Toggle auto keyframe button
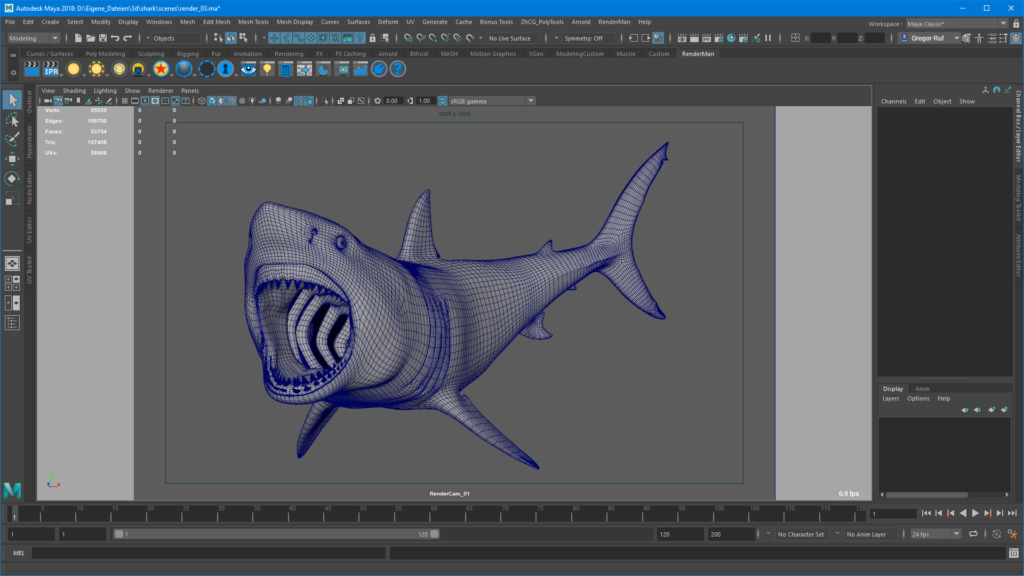1024x576 pixels. coord(997,534)
